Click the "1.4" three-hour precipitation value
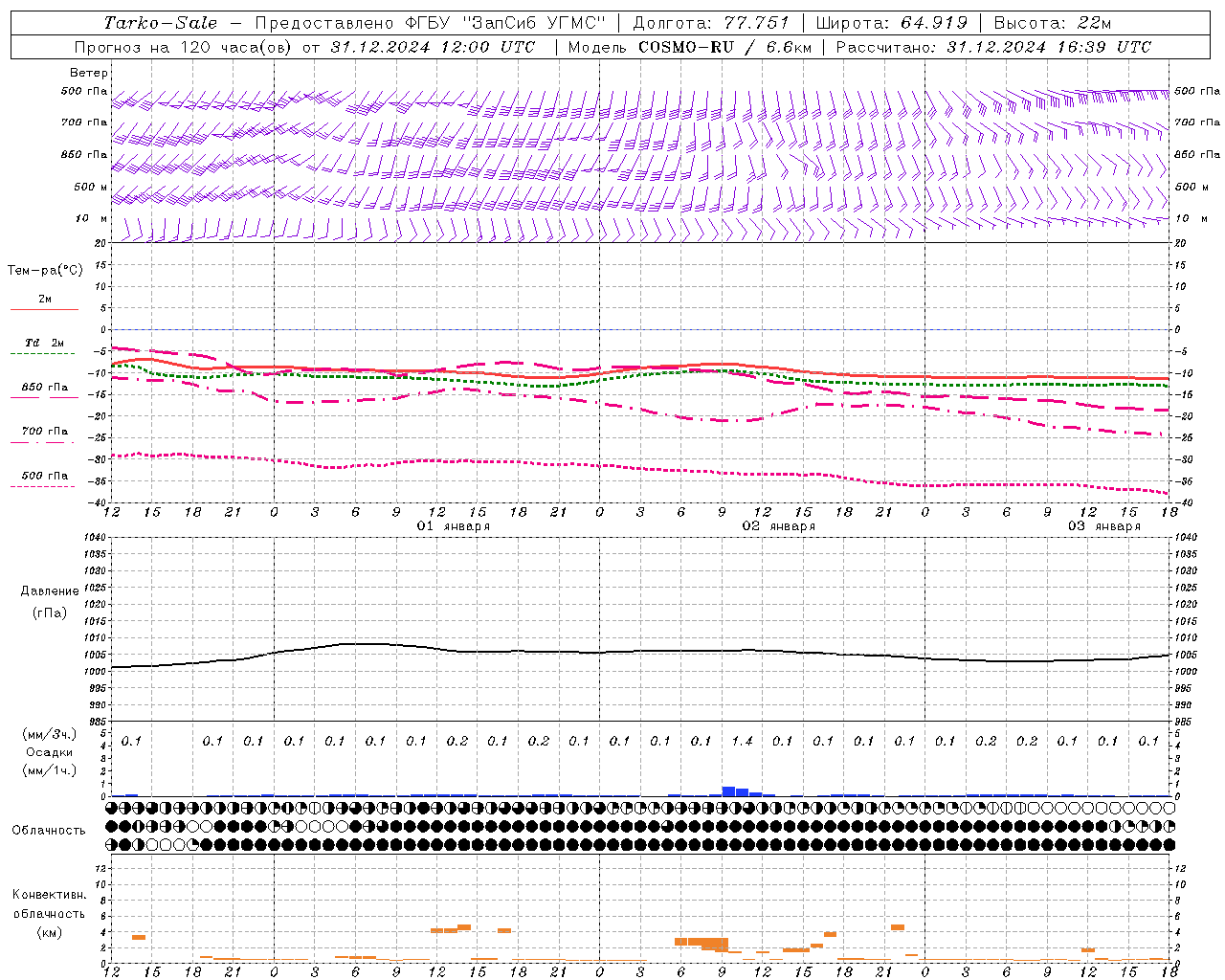This screenshot has width=1225, height=980. point(742,741)
